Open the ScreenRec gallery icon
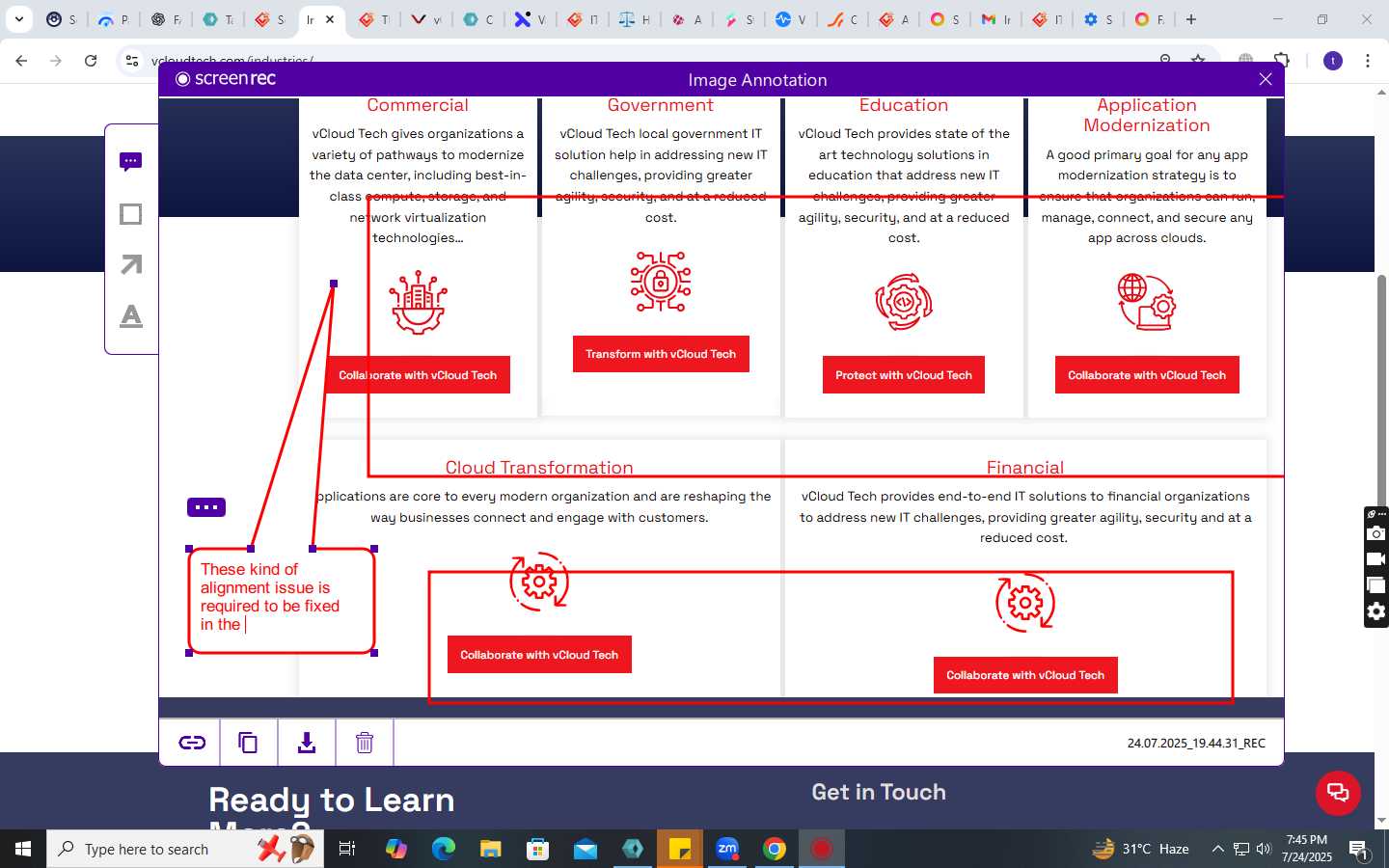The image size is (1389, 868). coord(1376,585)
